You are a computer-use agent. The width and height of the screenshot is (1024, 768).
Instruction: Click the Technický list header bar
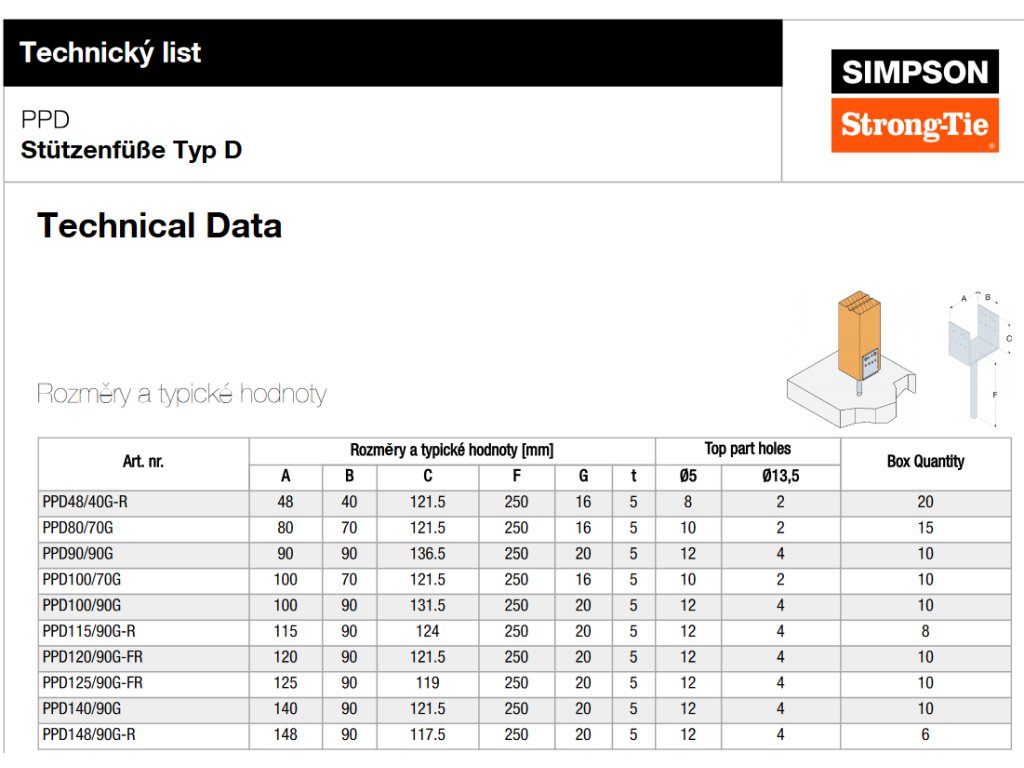point(392,53)
